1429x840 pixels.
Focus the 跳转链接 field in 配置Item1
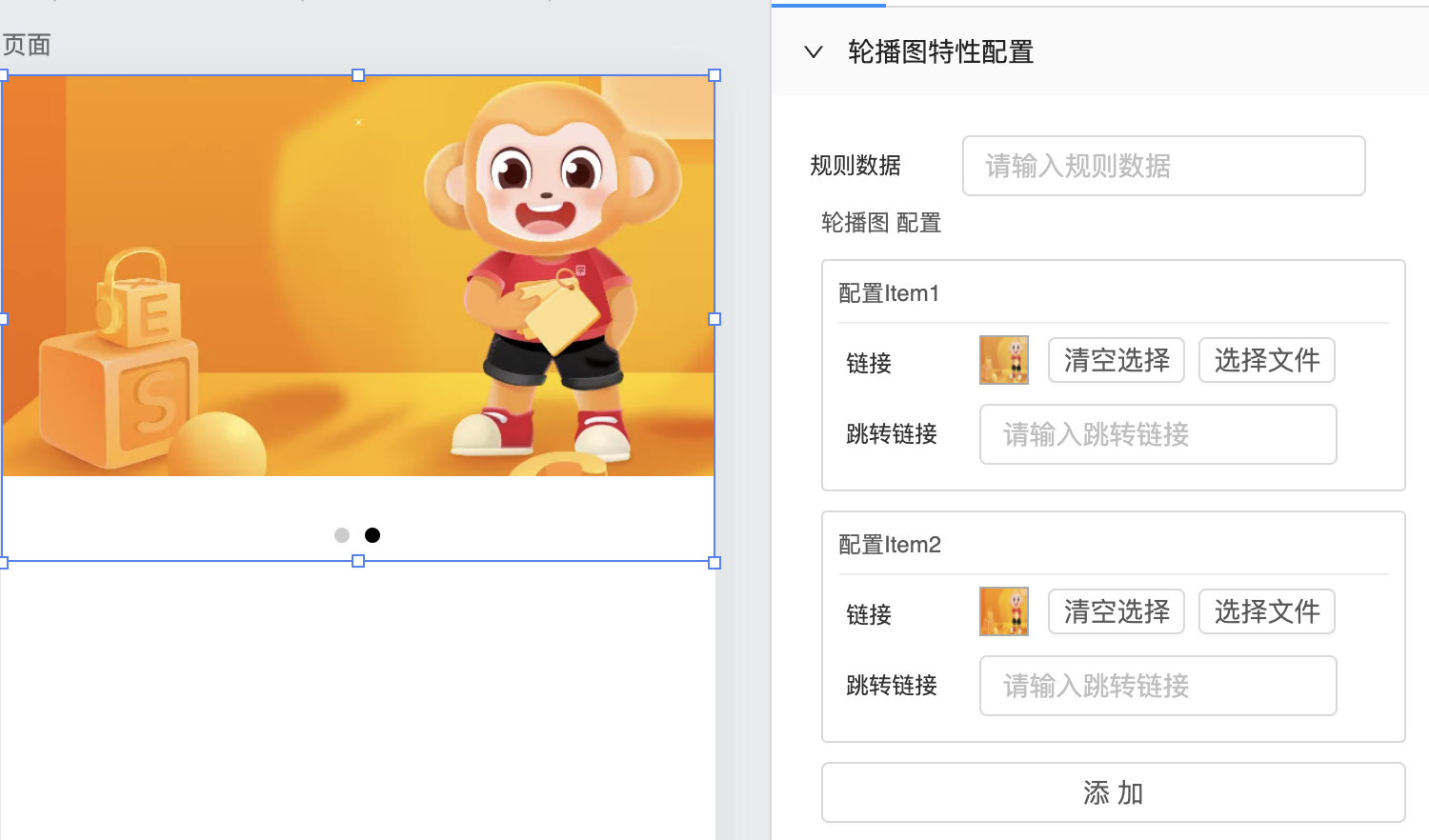coord(1157,434)
